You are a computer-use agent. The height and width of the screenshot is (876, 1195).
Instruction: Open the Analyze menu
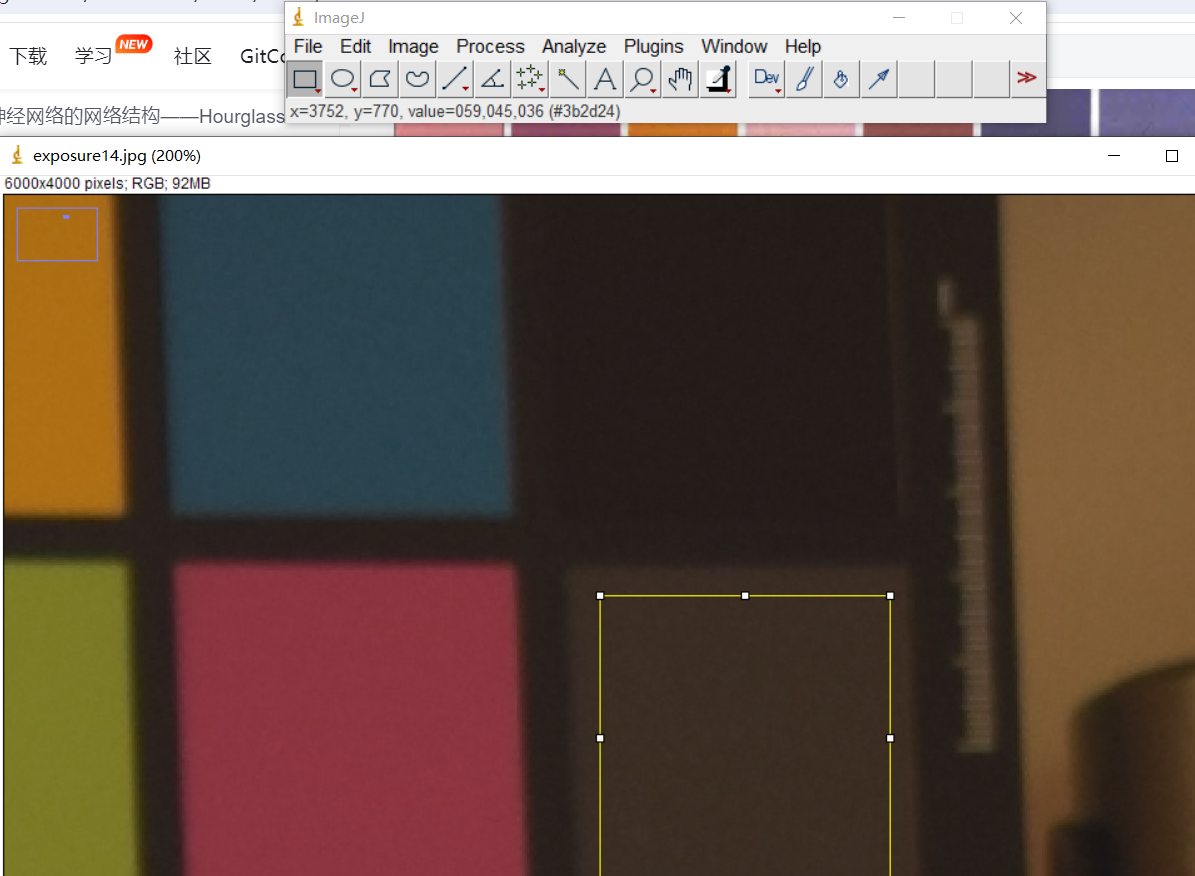click(x=574, y=47)
